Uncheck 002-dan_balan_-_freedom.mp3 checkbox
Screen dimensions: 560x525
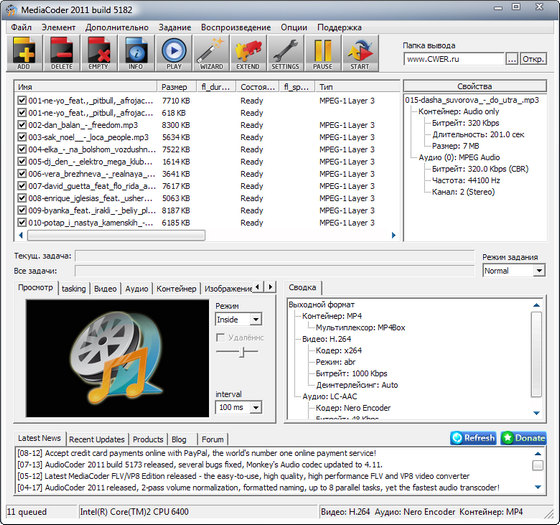coord(22,125)
